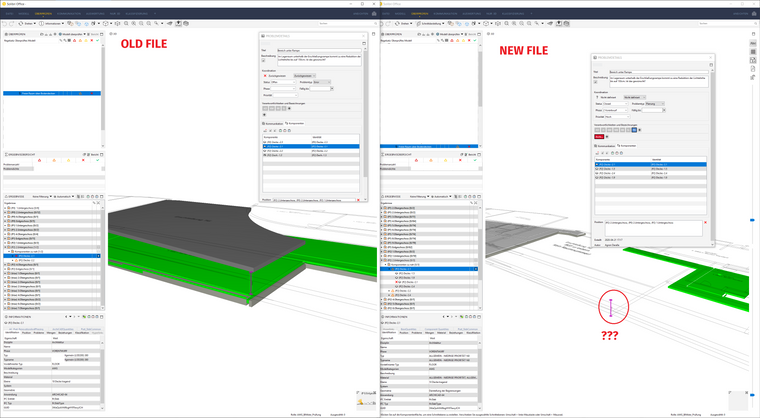The image size is (760, 418).
Task: Toggle the Beschreibung checkbox in the left Problemdetails dialog
Action: click(x=264, y=61)
